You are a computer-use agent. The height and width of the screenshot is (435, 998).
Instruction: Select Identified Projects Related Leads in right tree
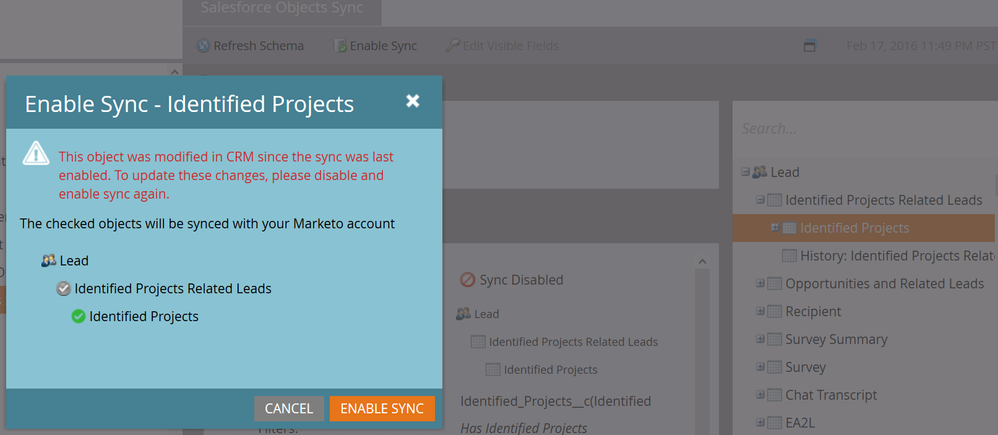884,200
